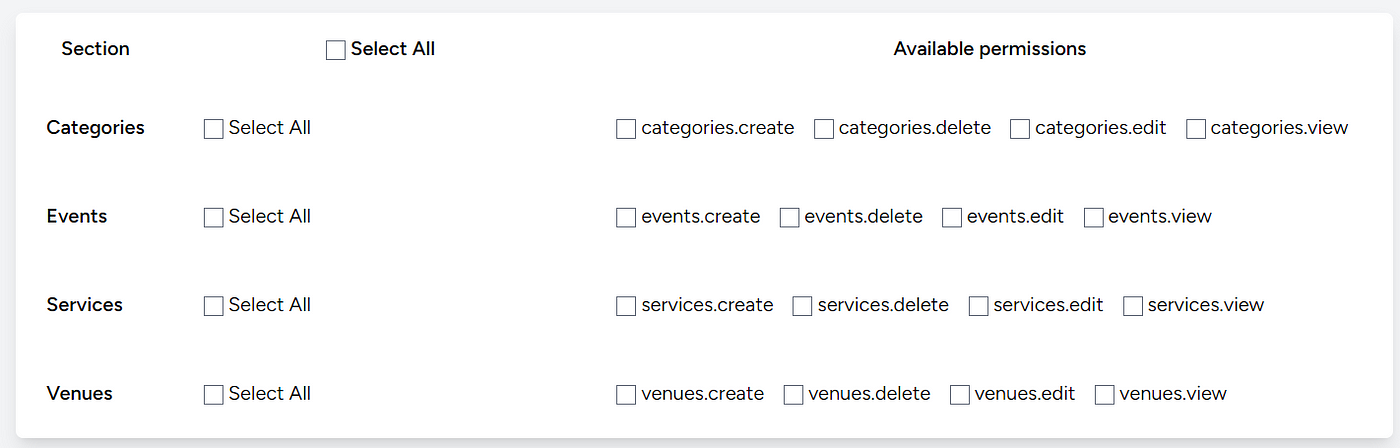1400x448 pixels.
Task: Enable categories.delete permission
Action: 824,129
